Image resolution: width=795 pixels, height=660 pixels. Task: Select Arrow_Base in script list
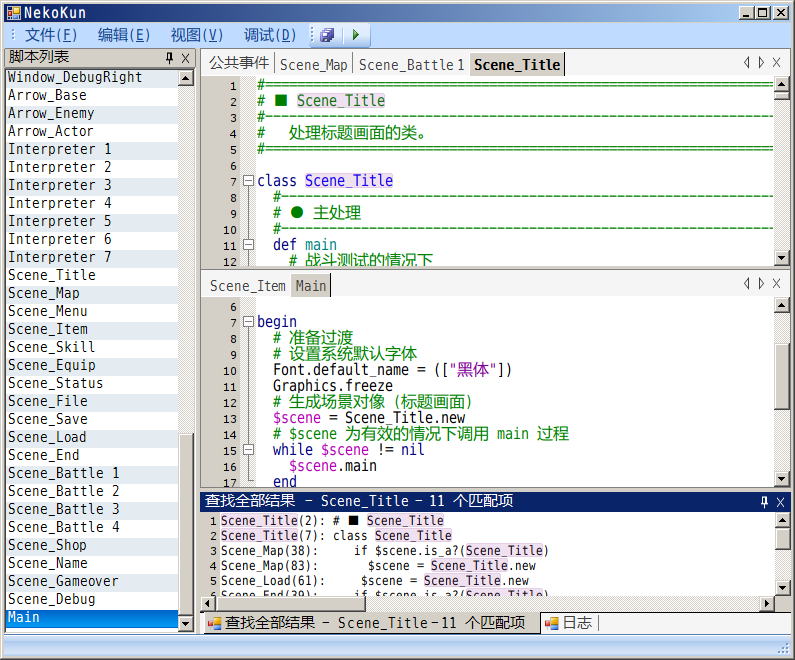pos(92,95)
